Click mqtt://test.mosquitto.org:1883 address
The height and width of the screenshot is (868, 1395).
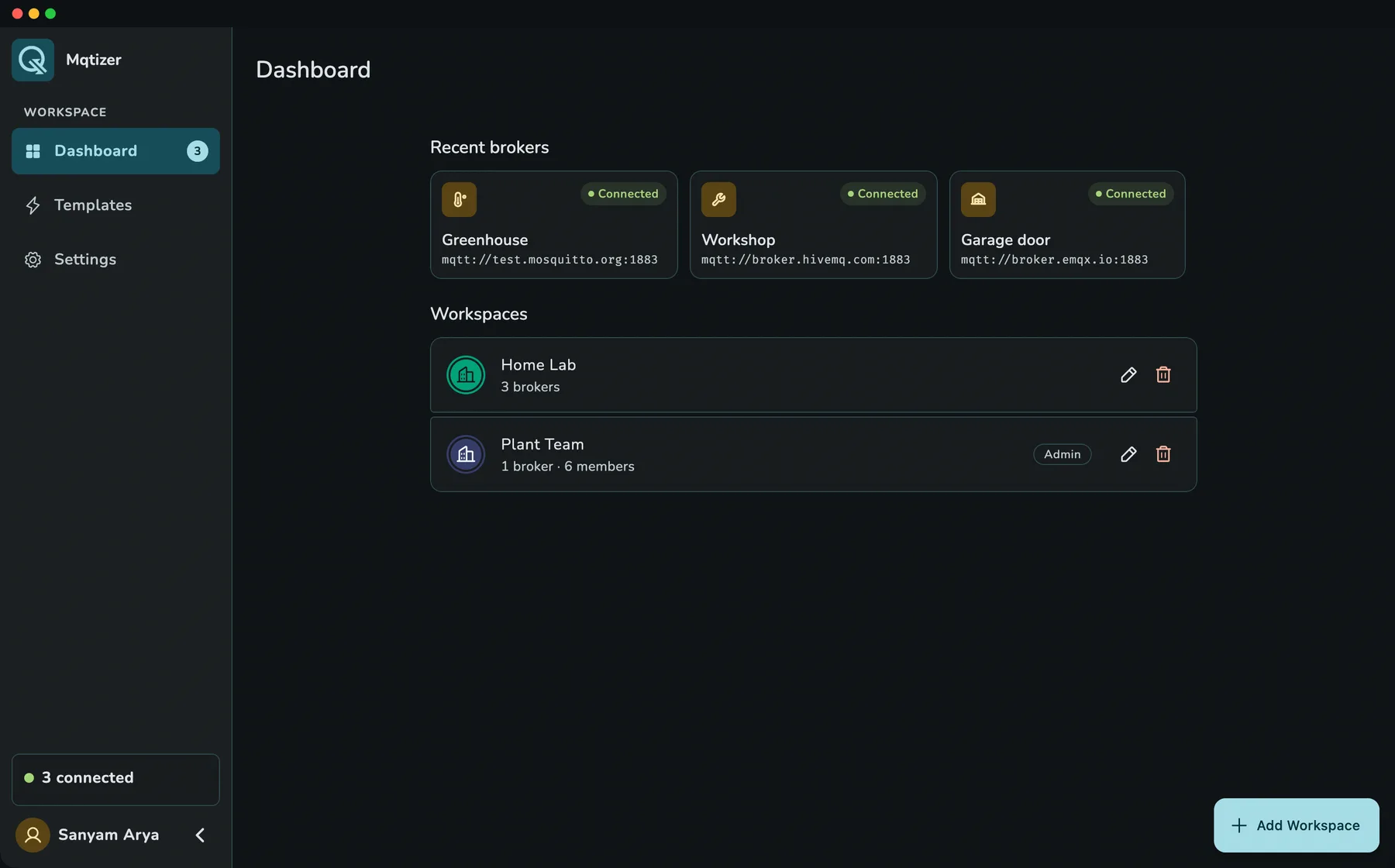pos(549,260)
